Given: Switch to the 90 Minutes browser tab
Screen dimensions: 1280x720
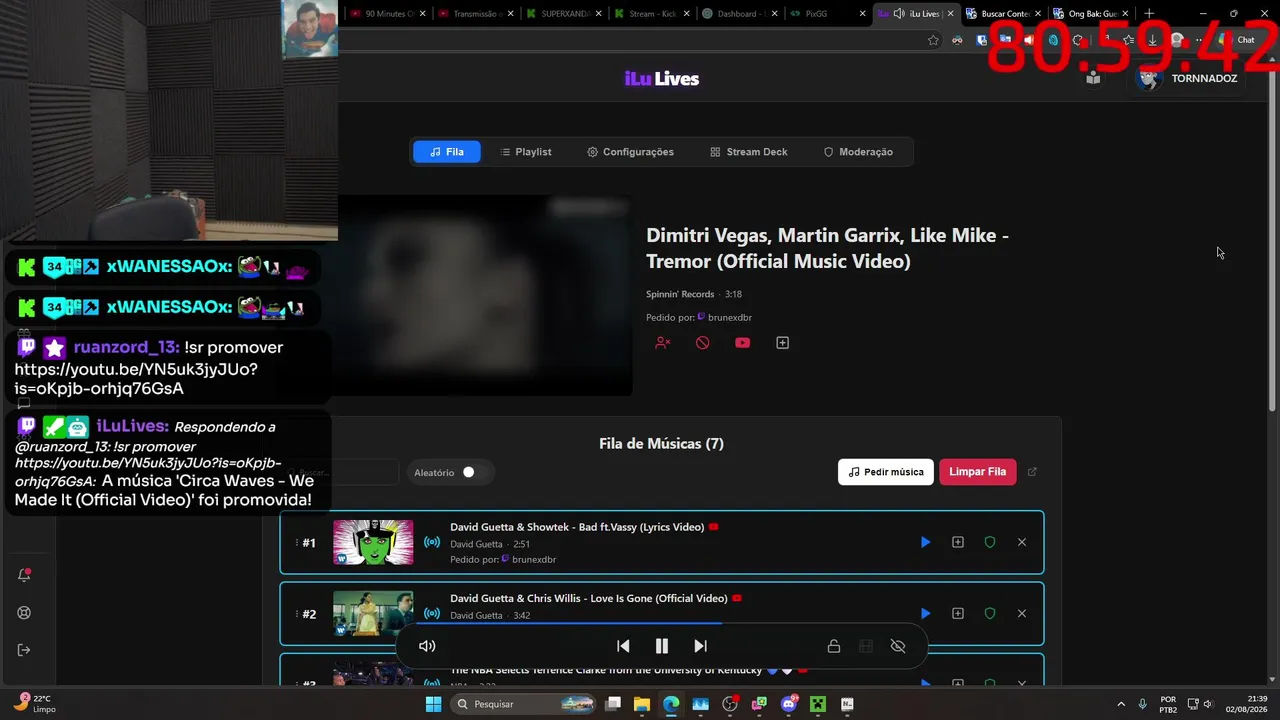Looking at the screenshot, I should point(390,14).
